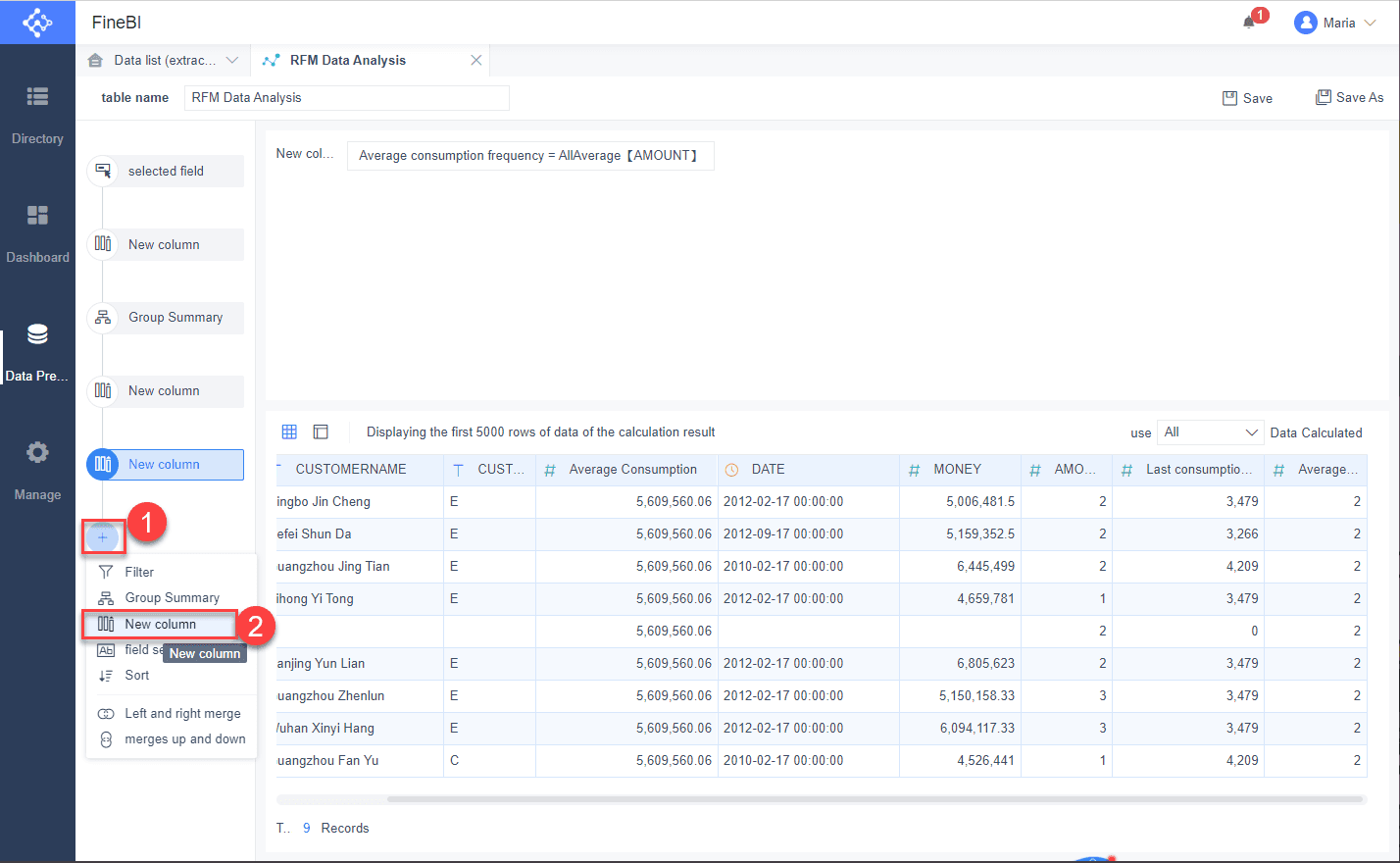Click the Save As button
Screen dimensions: 1400x863
tap(1349, 97)
